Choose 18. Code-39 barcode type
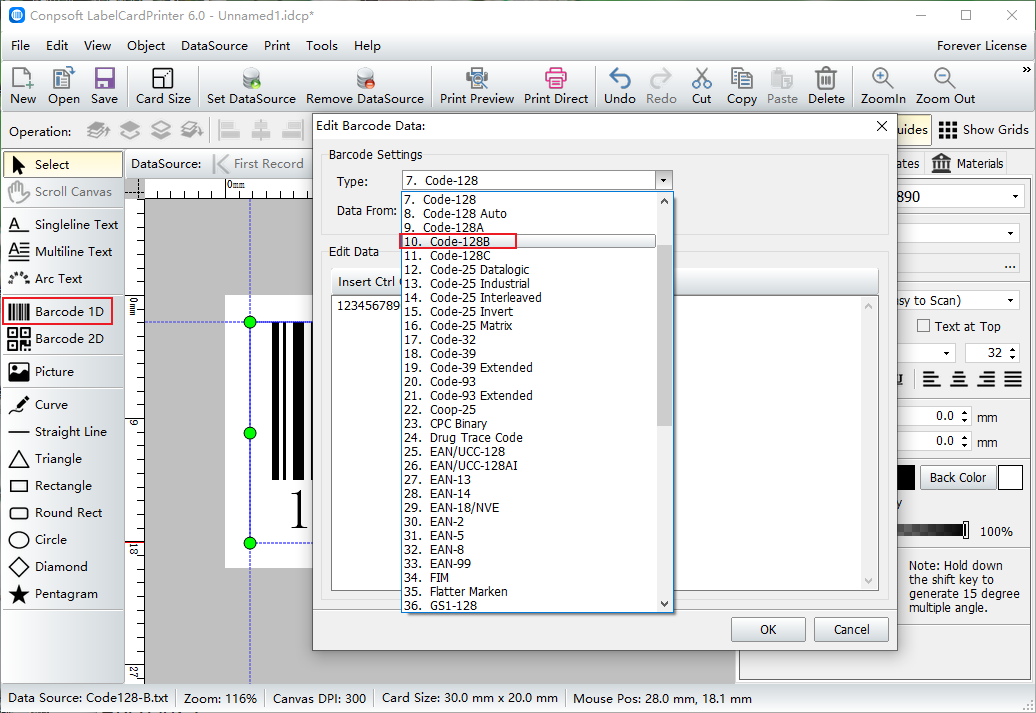1036x713 pixels. [x=529, y=354]
